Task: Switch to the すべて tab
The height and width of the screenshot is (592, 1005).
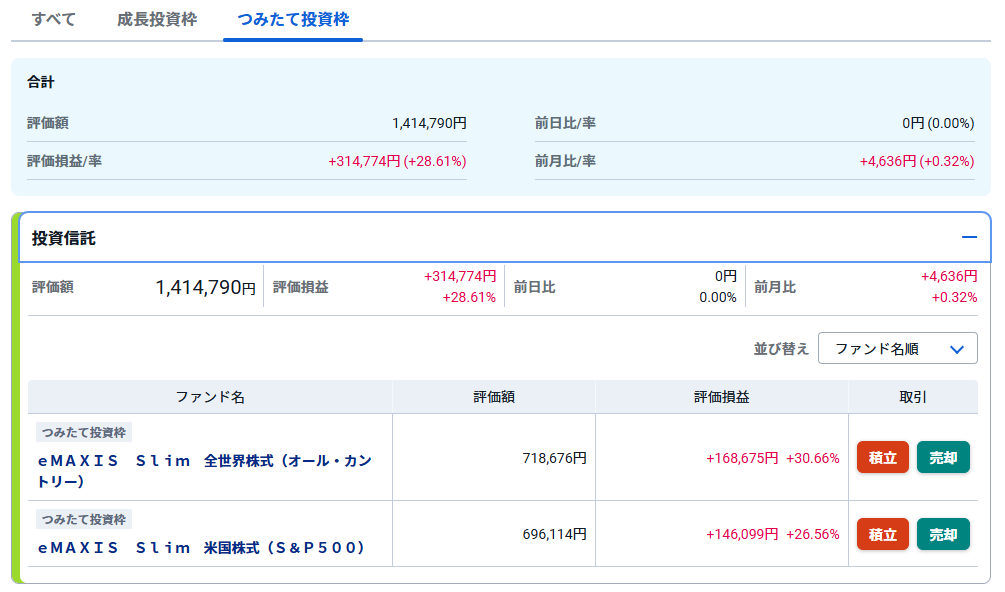Action: click(x=54, y=20)
